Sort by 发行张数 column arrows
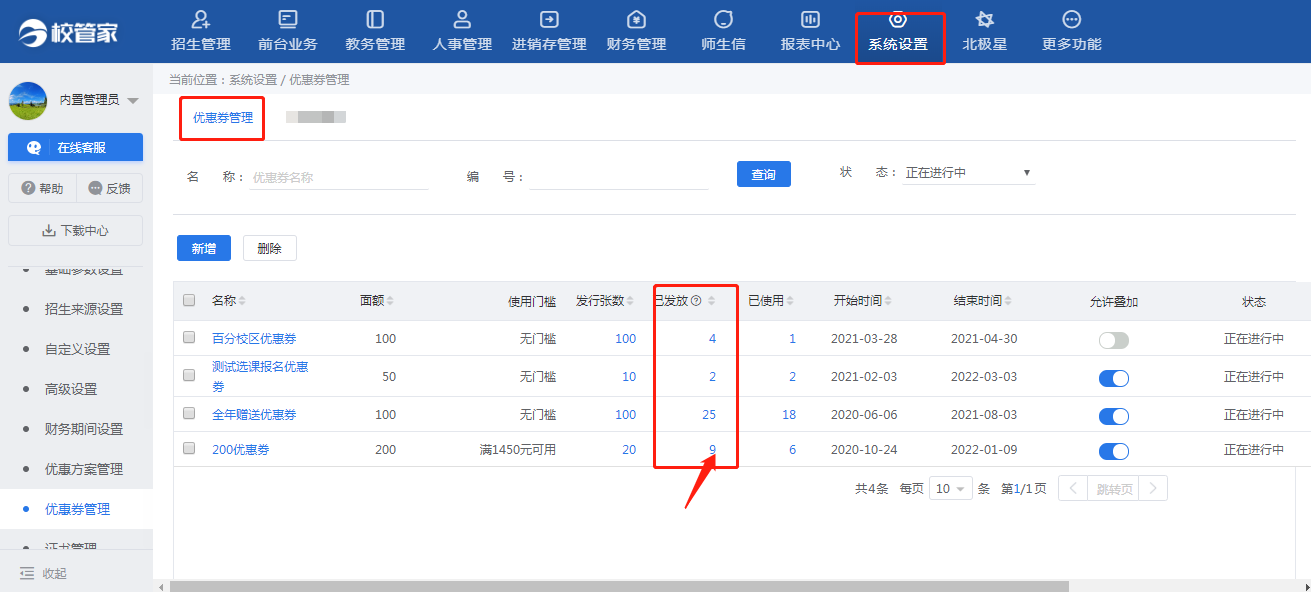 click(630, 301)
